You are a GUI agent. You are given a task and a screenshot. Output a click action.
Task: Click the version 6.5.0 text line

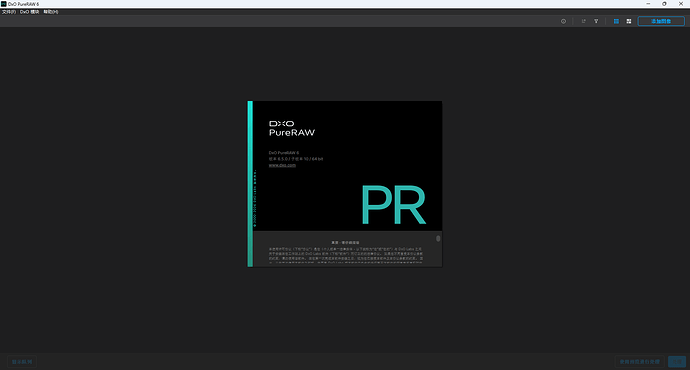296,159
